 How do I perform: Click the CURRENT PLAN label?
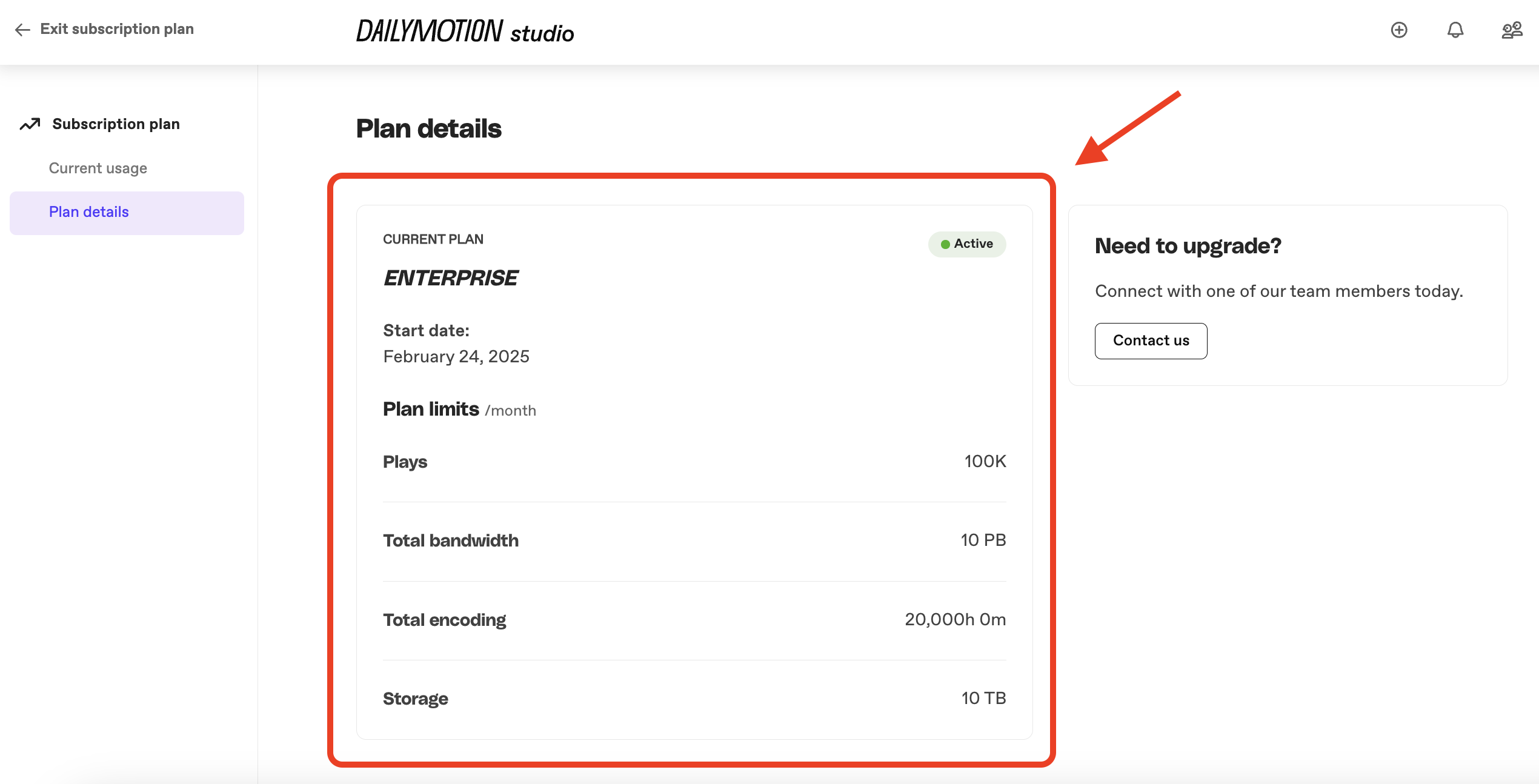click(x=433, y=239)
